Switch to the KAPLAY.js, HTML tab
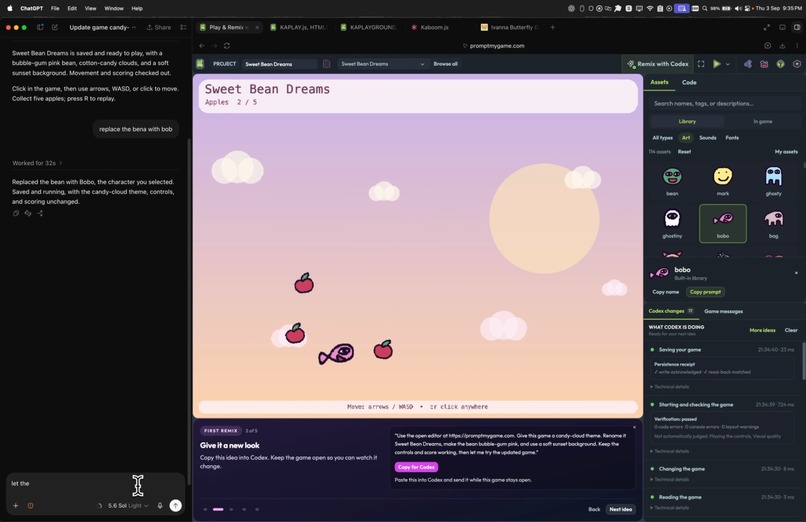This screenshot has width=806, height=522. (x=298, y=27)
